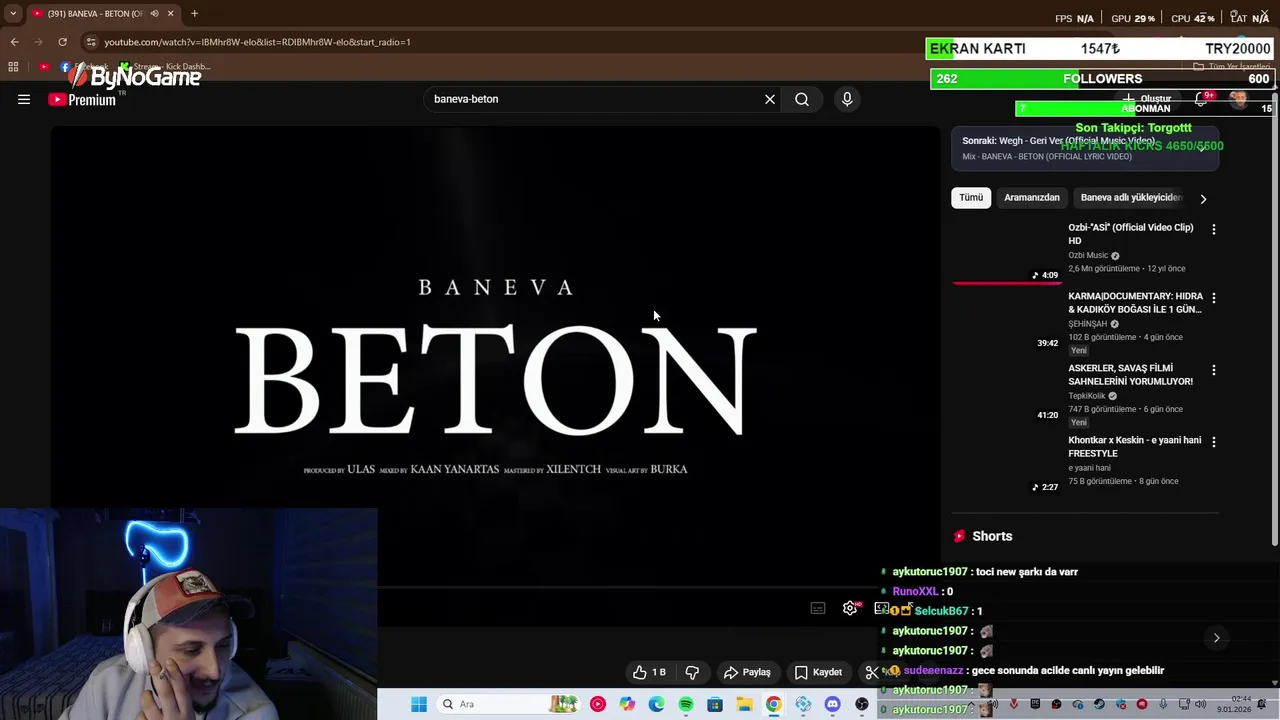This screenshot has height=720, width=1280.
Task: Like the video with thumbs up
Action: coord(650,672)
